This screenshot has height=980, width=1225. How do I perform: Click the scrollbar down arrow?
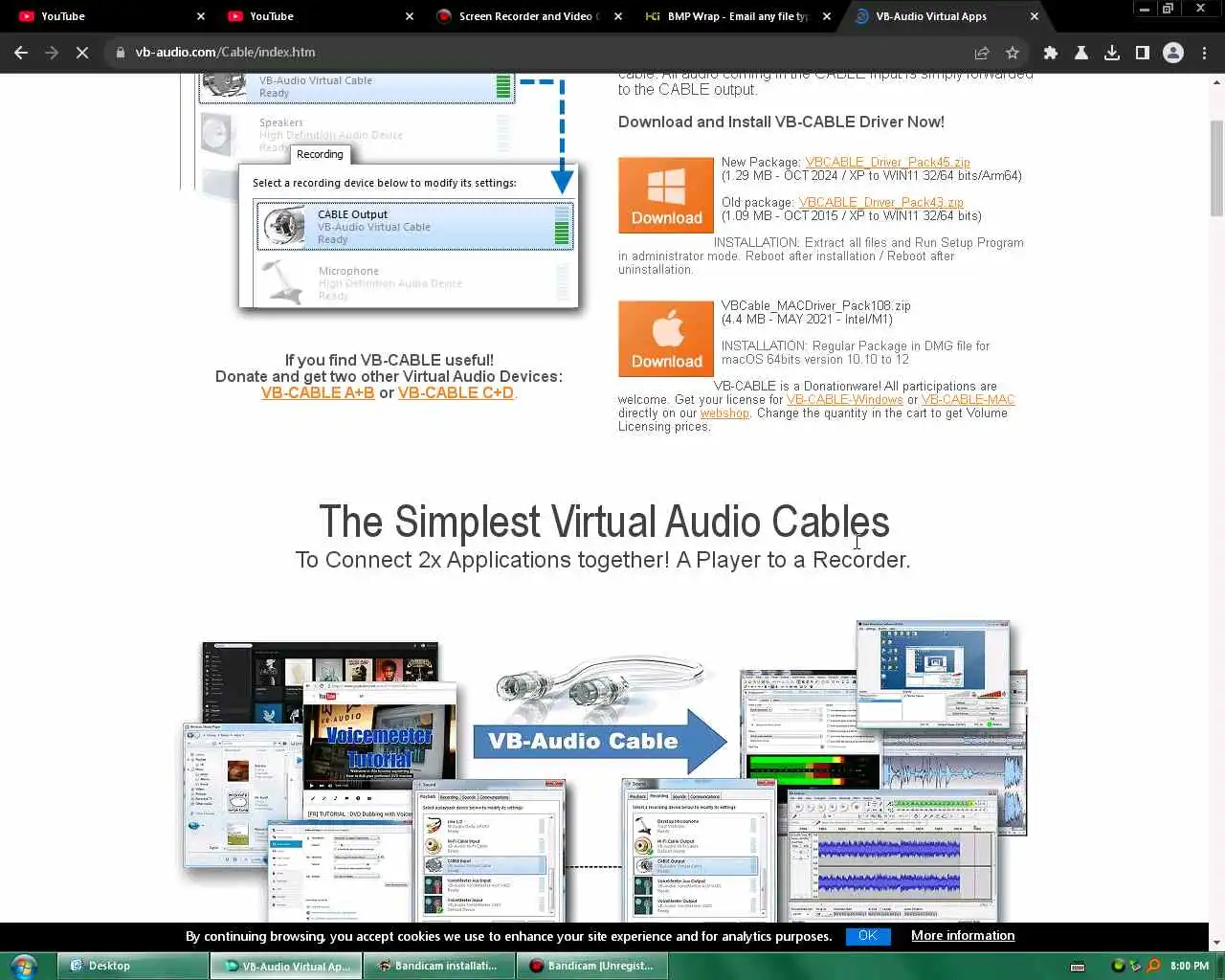pyautogui.click(x=1216, y=942)
